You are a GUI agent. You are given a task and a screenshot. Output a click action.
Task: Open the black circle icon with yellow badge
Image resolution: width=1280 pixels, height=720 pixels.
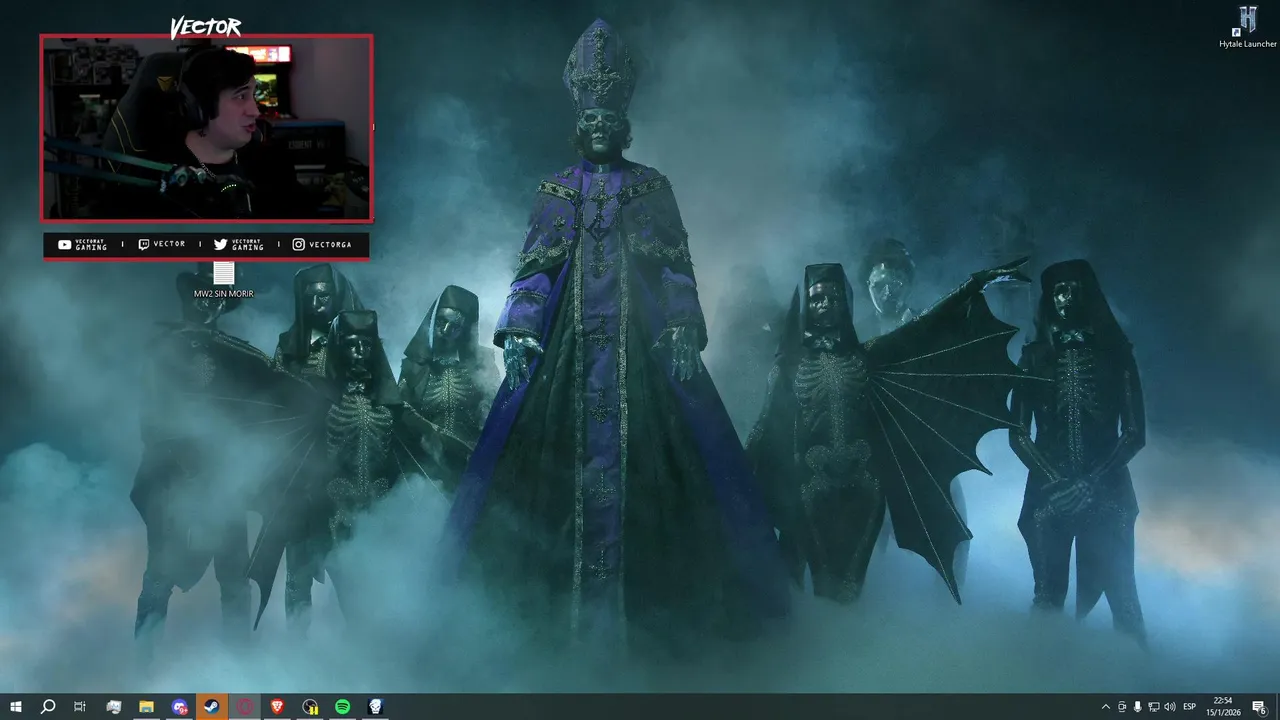pos(310,707)
